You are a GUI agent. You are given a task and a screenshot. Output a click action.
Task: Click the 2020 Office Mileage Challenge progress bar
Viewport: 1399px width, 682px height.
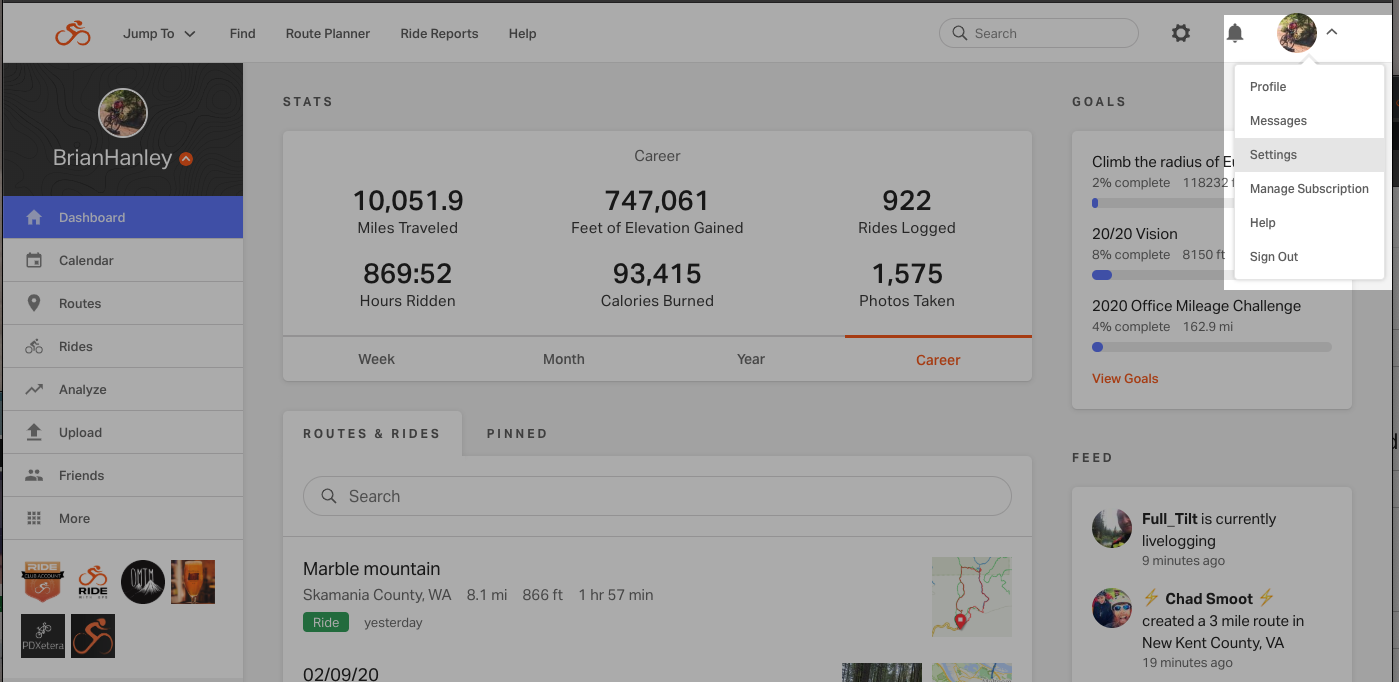(1212, 347)
